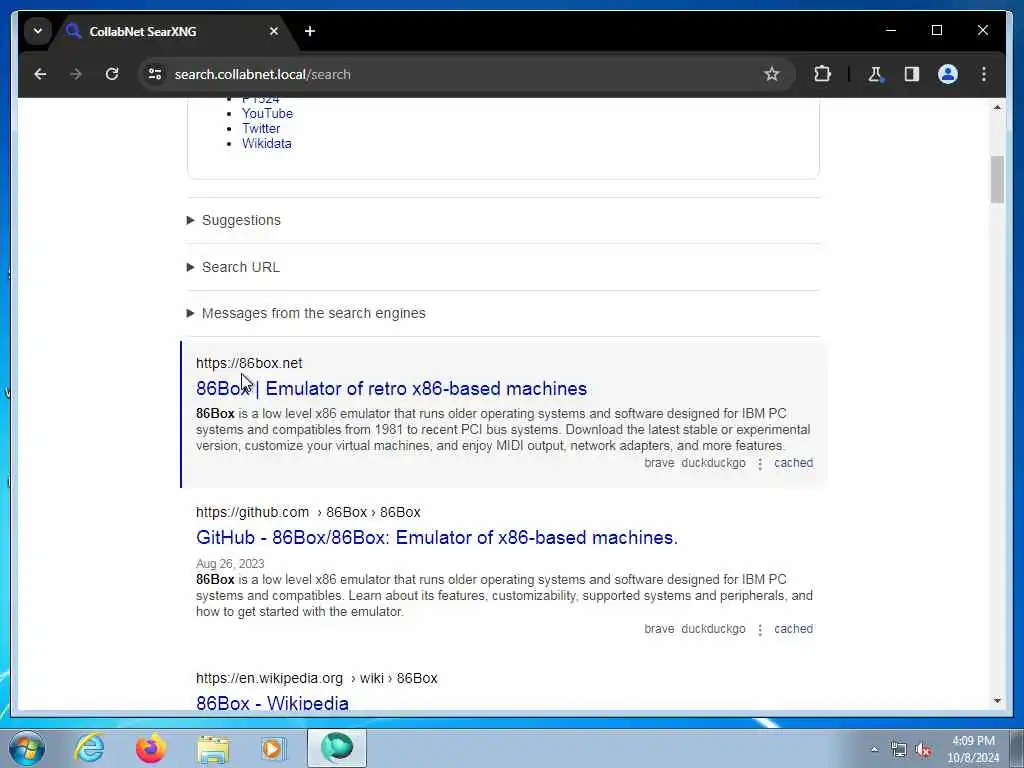The width and height of the screenshot is (1024, 768).
Task: Open Windows Media Player from taskbar
Action: tap(273, 748)
